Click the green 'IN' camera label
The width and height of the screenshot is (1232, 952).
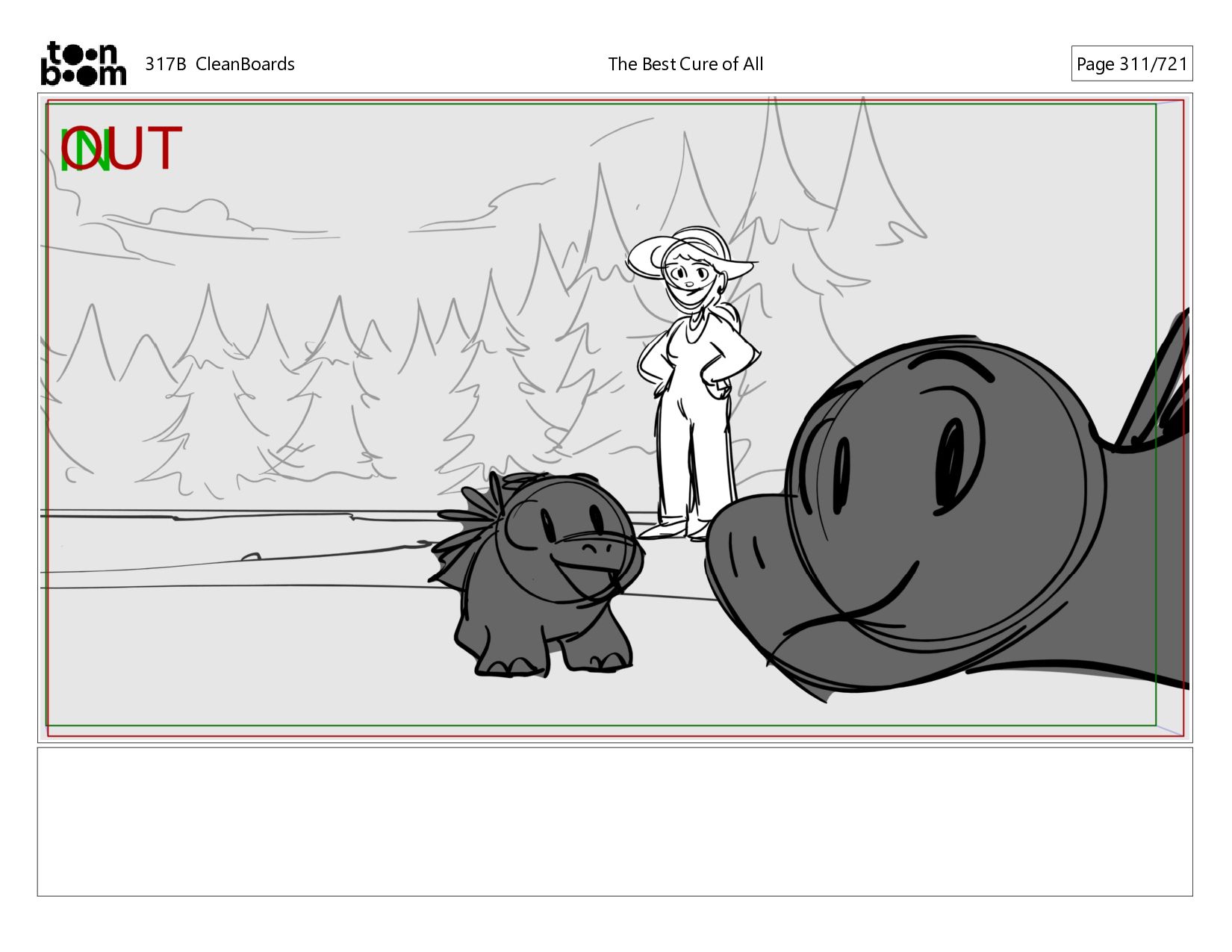point(85,152)
